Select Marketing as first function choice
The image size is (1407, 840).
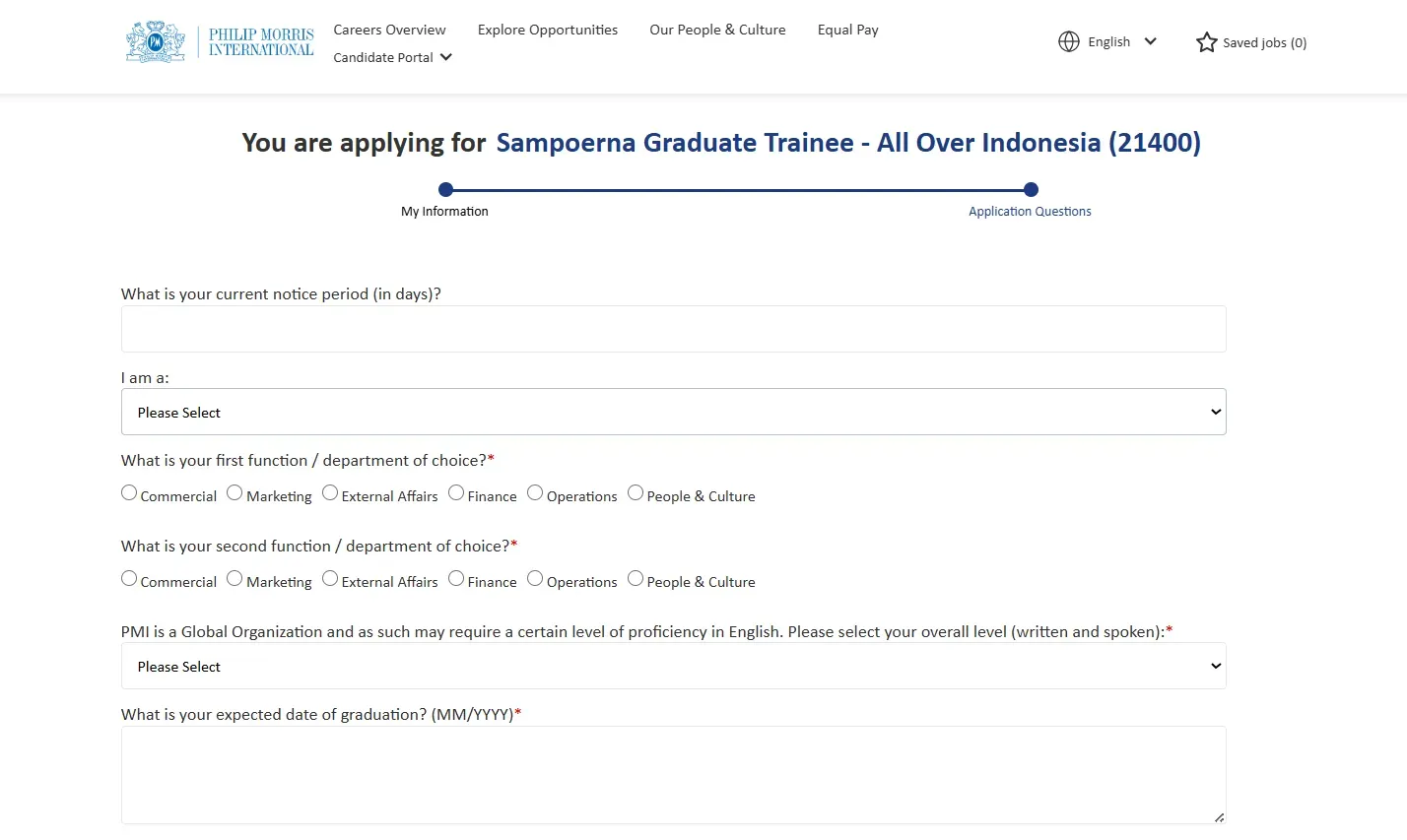click(234, 491)
